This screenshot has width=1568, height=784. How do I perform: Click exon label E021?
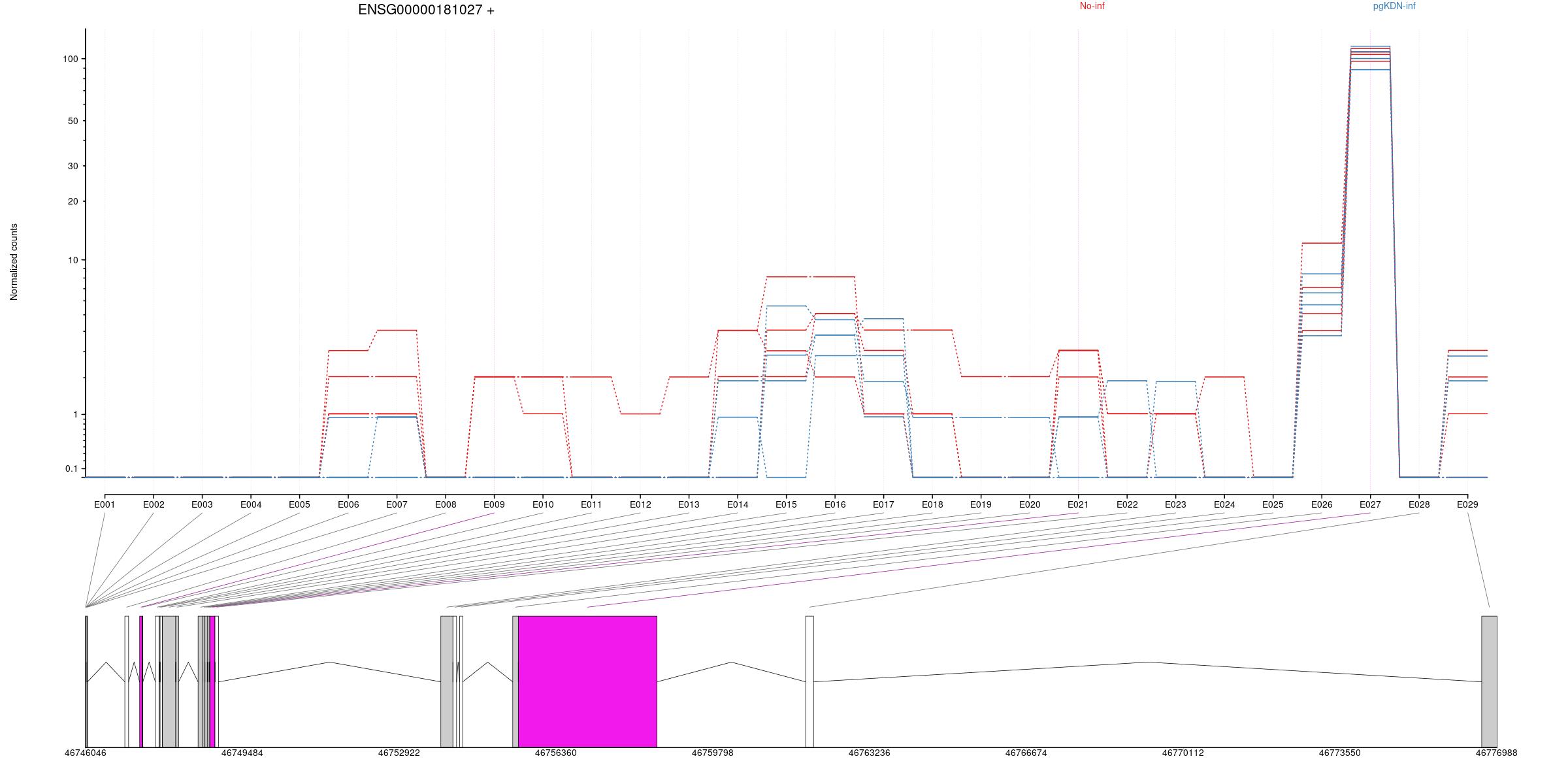[x=1078, y=504]
